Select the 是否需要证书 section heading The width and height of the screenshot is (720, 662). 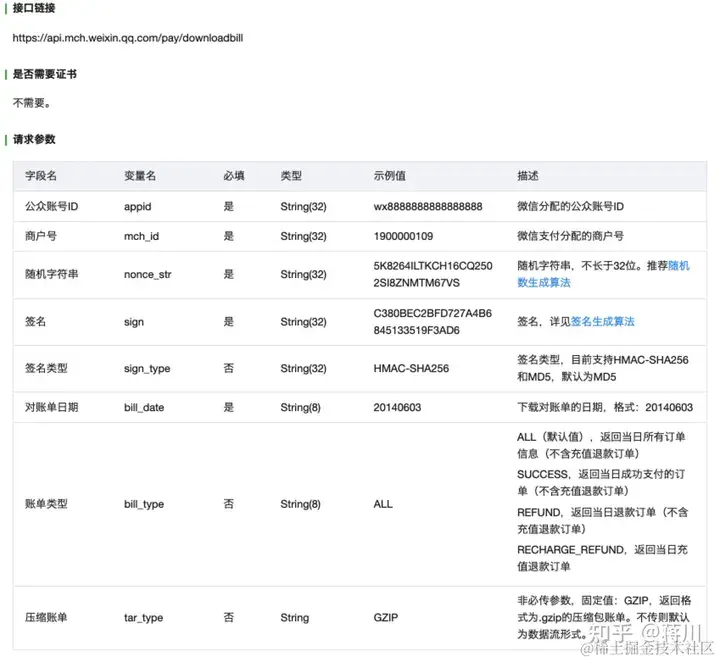(x=45, y=74)
